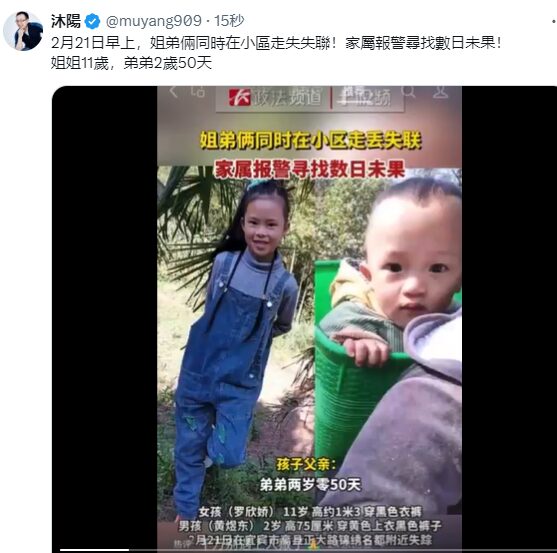Open the more options dots on the tweet
This screenshot has height=553, width=557.
coord(554,21)
